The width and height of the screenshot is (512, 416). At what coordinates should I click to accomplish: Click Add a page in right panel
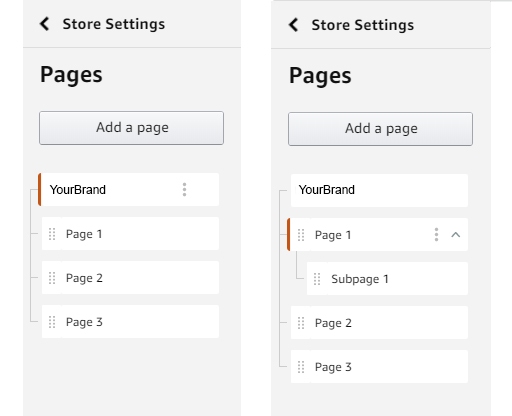[380, 129]
